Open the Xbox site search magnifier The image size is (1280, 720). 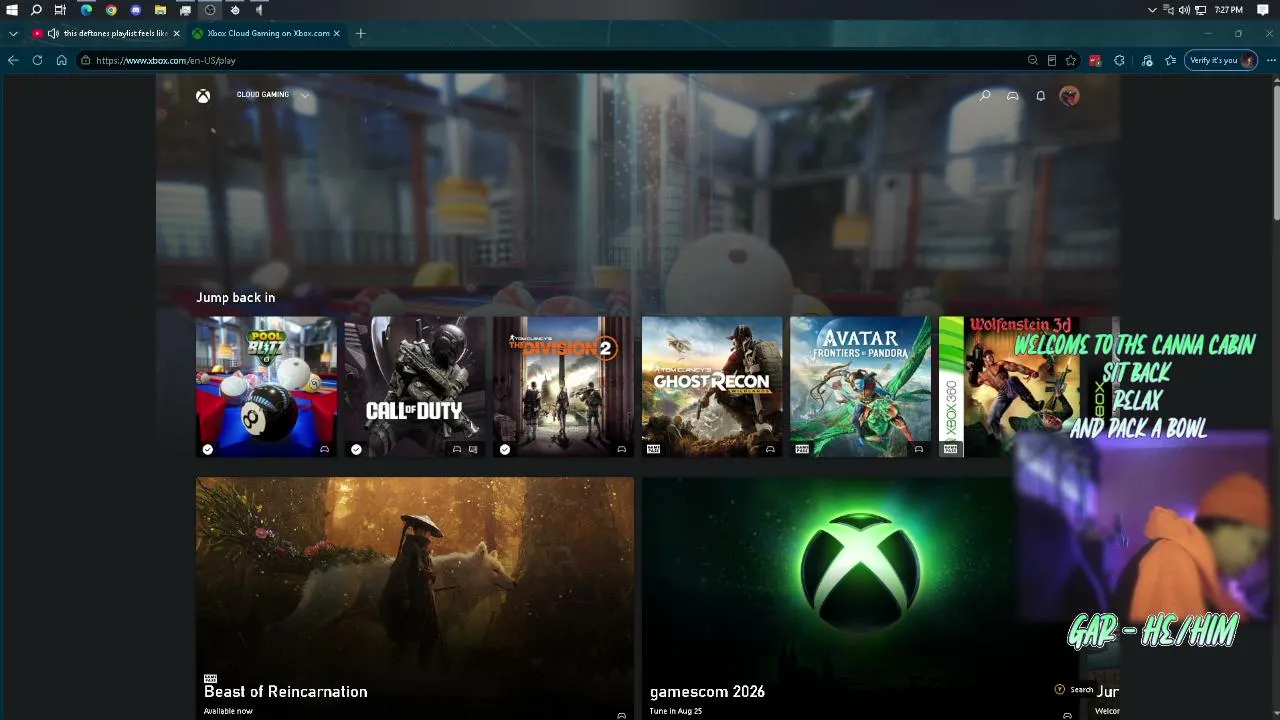point(985,96)
